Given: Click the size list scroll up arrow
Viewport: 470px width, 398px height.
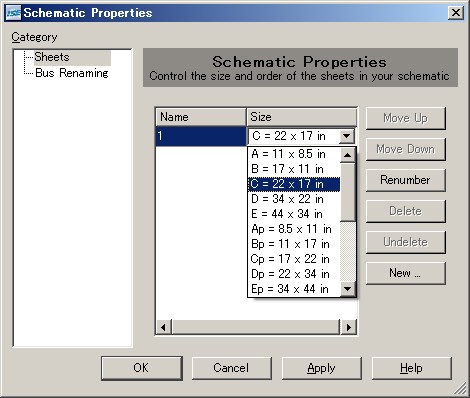Looking at the screenshot, I should click(348, 155).
